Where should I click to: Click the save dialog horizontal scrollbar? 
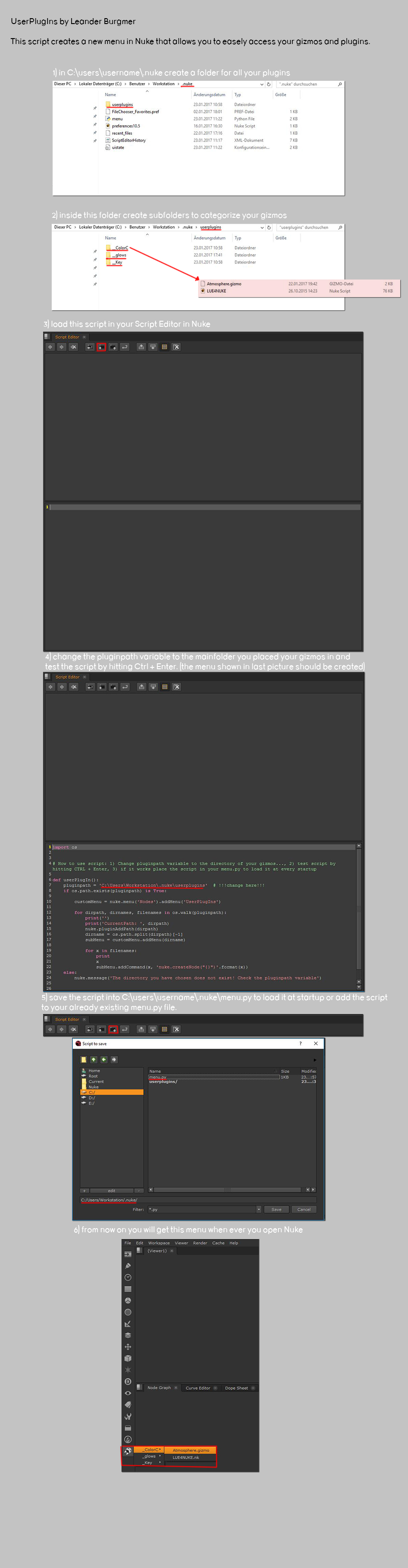[x=227, y=1190]
